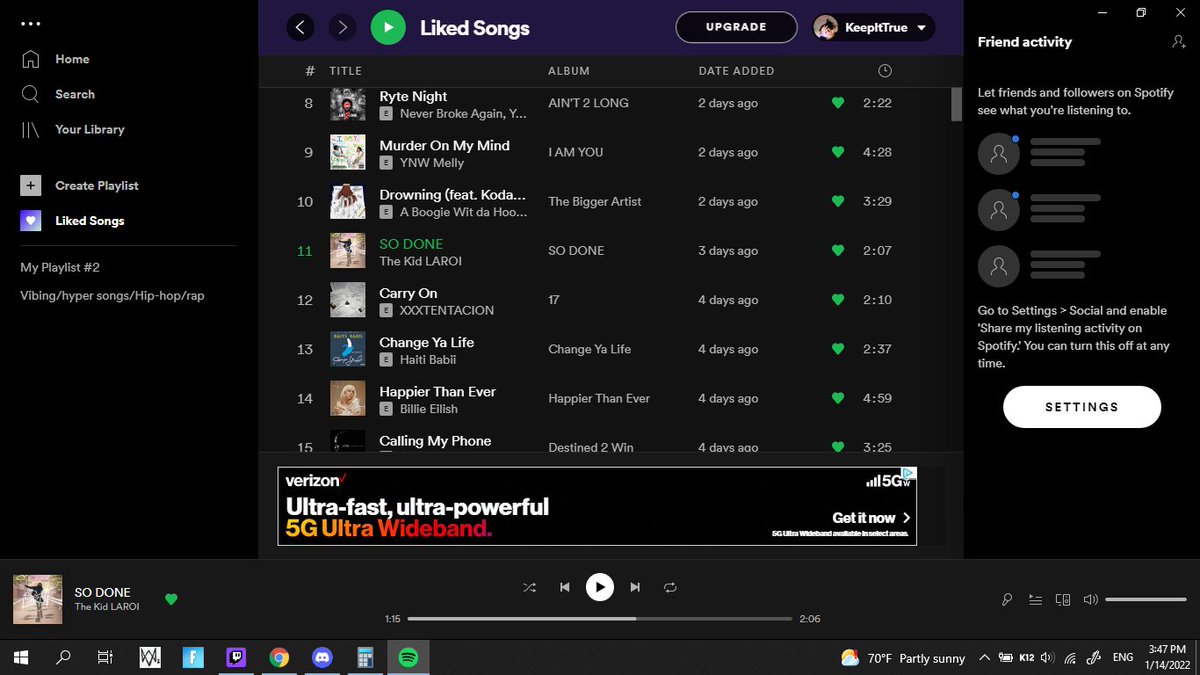The width and height of the screenshot is (1200, 675).
Task: Adjust the Spotify volume slider
Action: click(1146, 599)
